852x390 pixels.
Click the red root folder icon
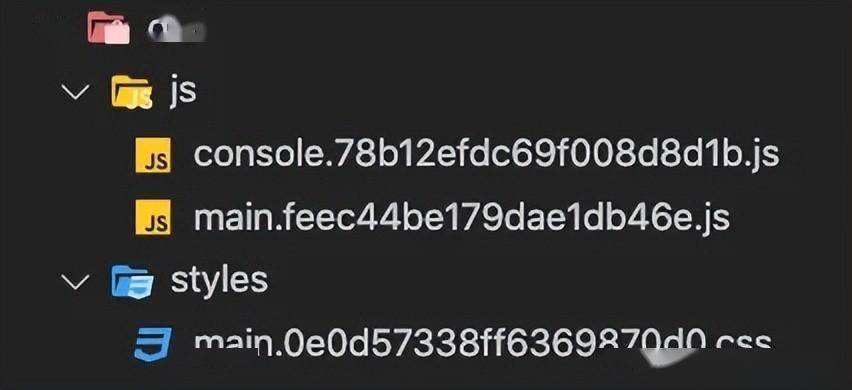(x=109, y=28)
